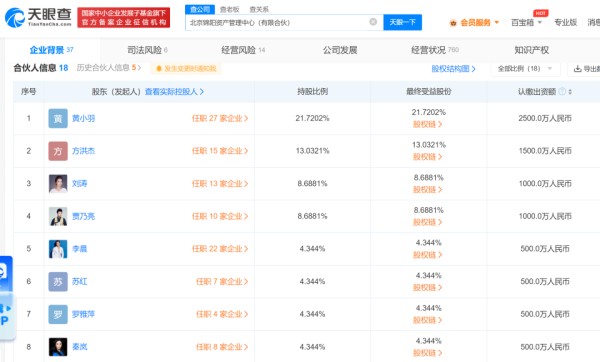Click 黄小羽's avatar icon

tap(58, 118)
